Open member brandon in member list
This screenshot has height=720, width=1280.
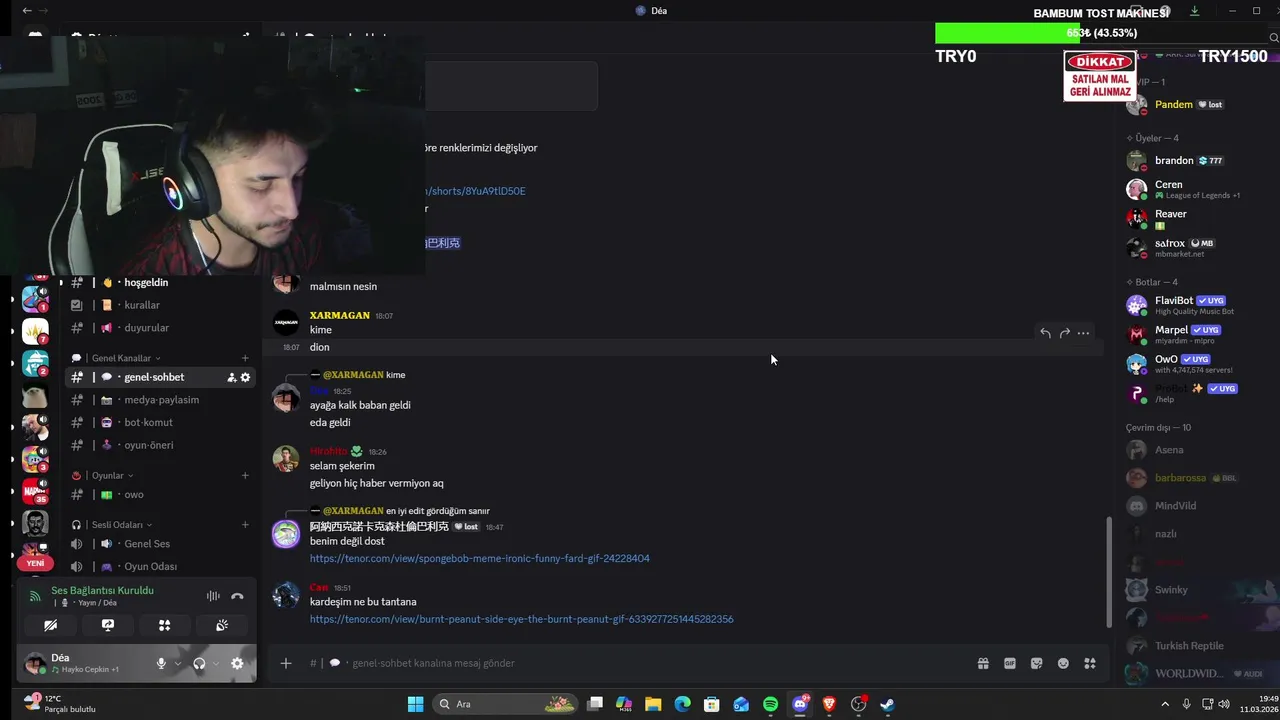coord(1196,160)
